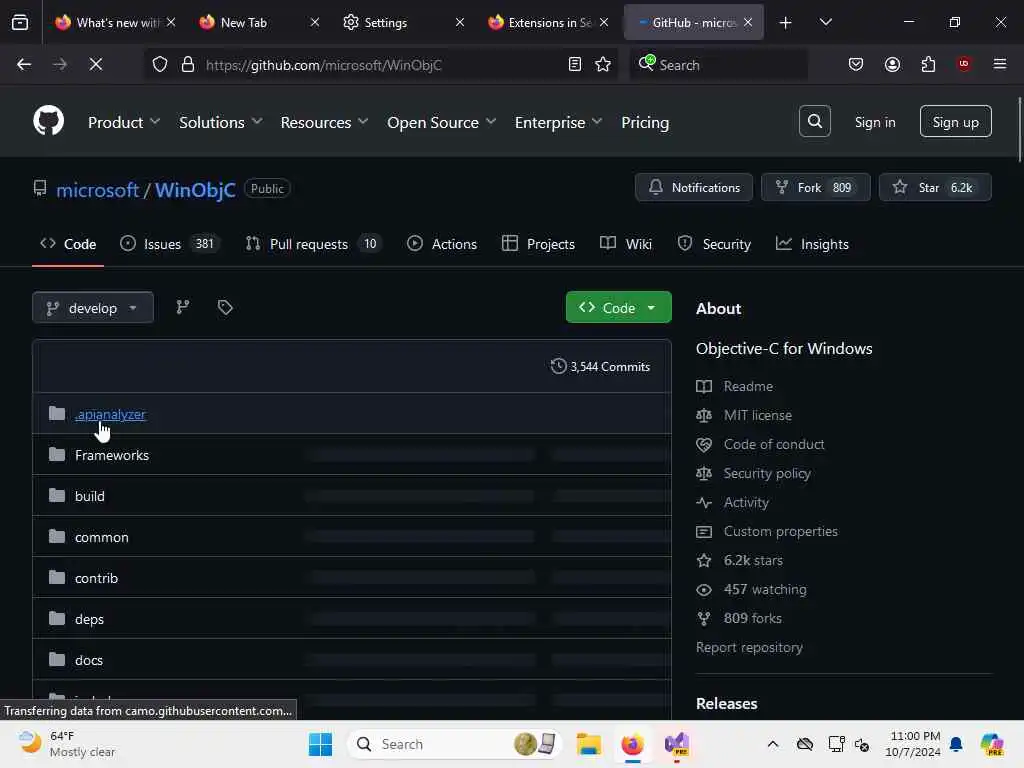Click the GitHub search magnifier icon
Image resolution: width=1024 pixels, height=768 pixels.
point(814,121)
